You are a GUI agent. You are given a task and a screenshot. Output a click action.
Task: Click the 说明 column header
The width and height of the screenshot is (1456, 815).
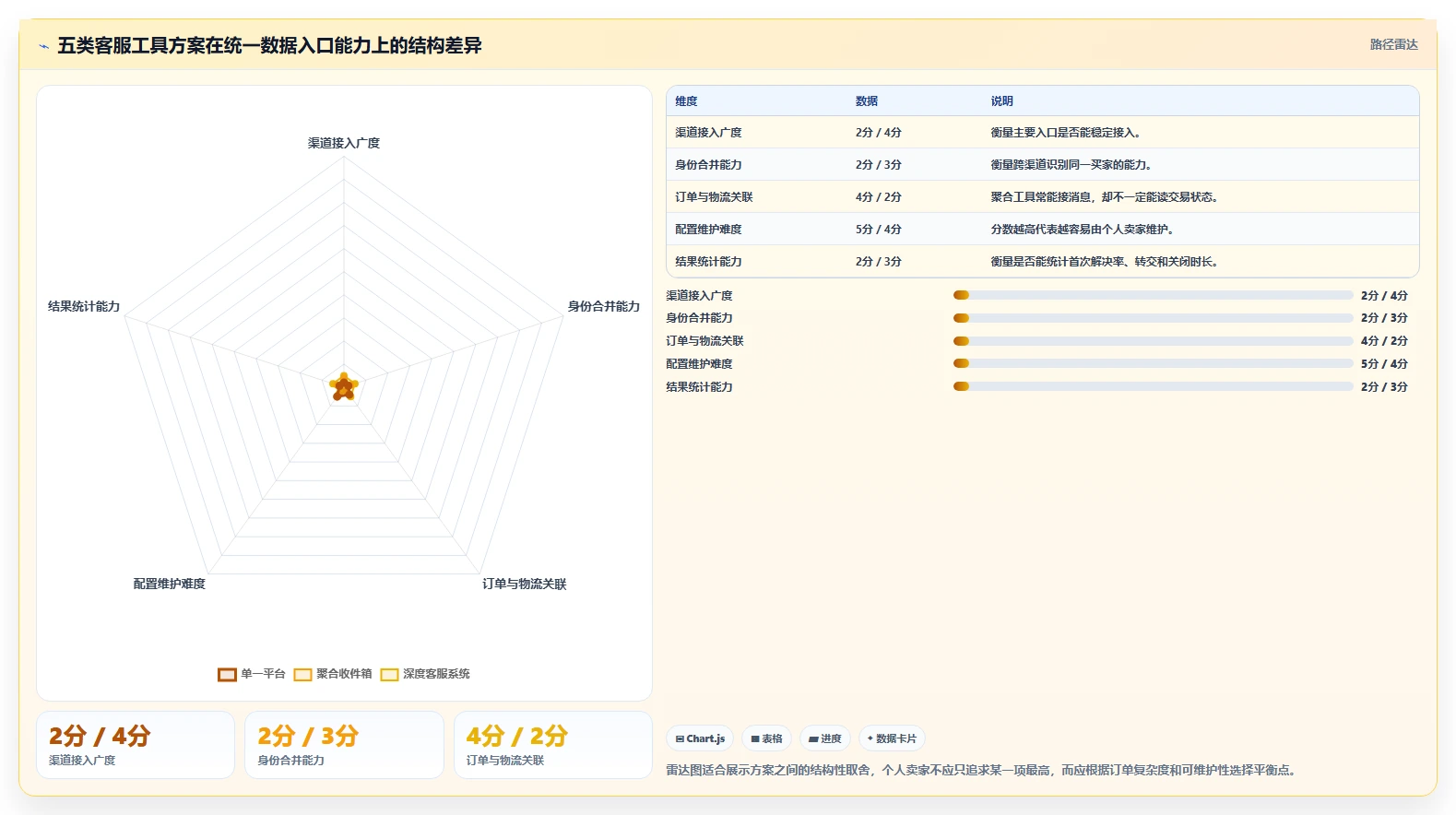[1001, 101]
